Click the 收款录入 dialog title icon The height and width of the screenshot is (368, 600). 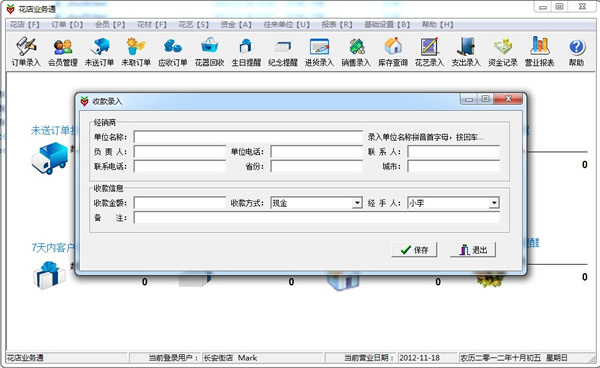(x=85, y=101)
